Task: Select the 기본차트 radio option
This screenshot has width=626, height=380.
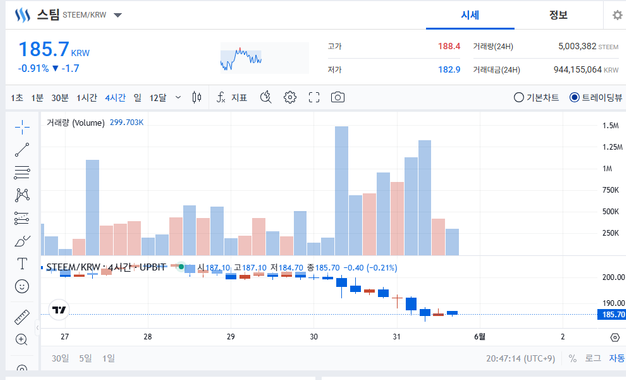Action: [x=536, y=97]
